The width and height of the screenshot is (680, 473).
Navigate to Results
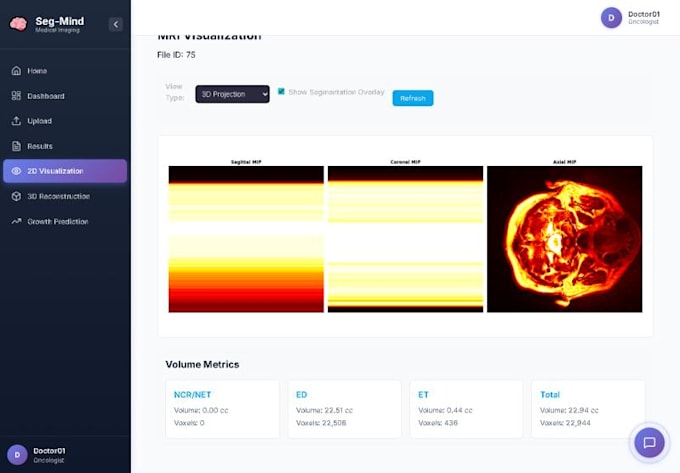pyautogui.click(x=65, y=146)
